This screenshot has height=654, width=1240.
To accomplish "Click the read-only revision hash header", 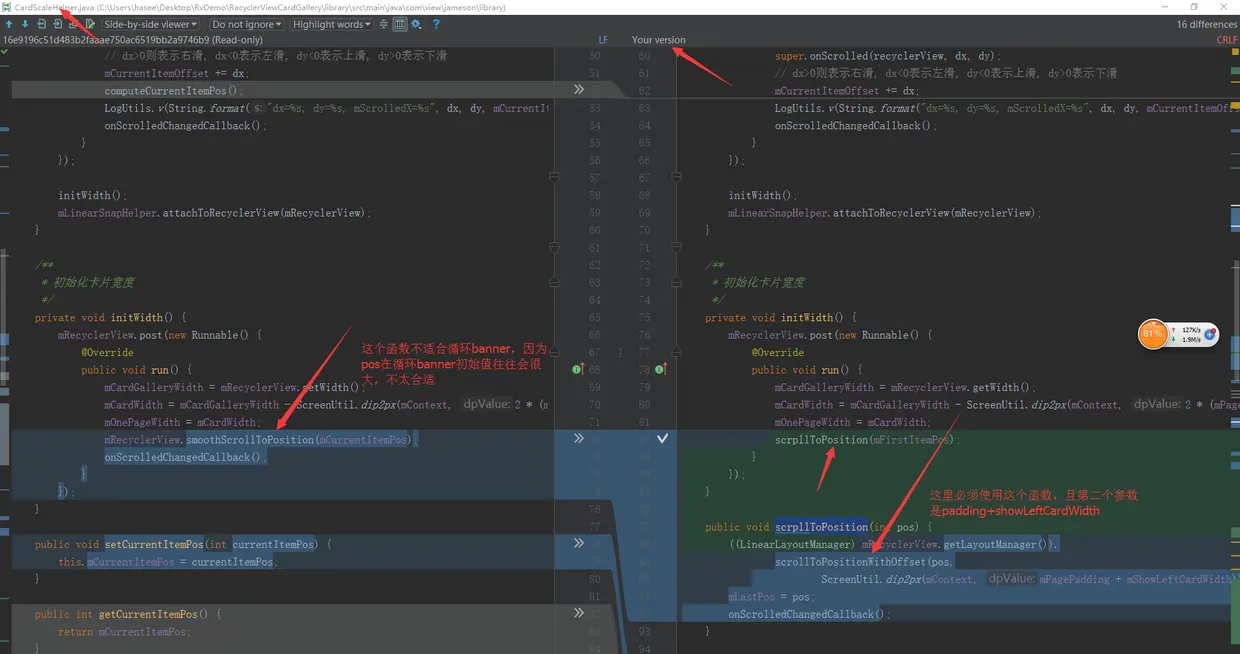I will click(x=133, y=40).
